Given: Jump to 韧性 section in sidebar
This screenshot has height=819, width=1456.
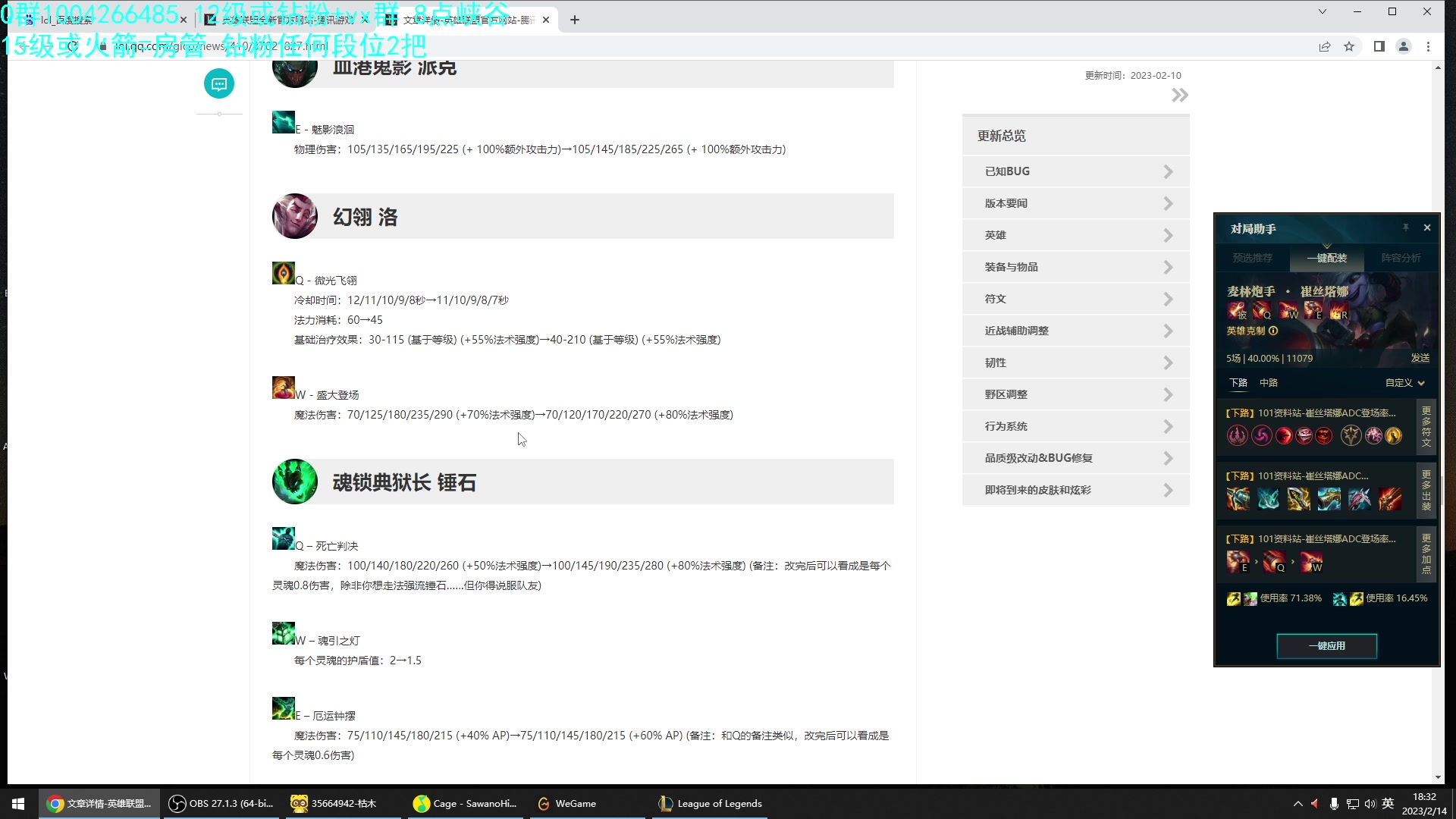Looking at the screenshot, I should [1075, 362].
